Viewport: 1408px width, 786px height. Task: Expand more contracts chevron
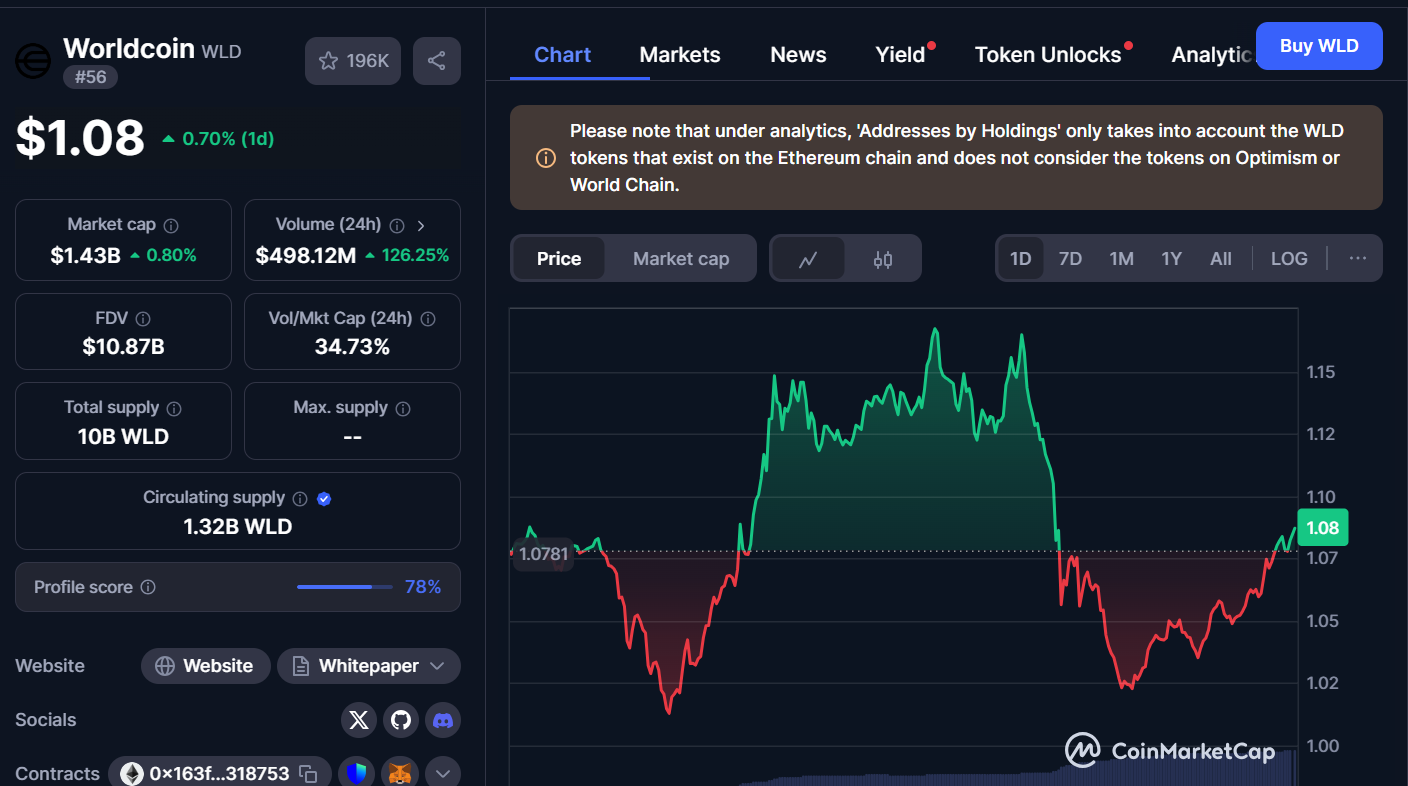(x=443, y=774)
